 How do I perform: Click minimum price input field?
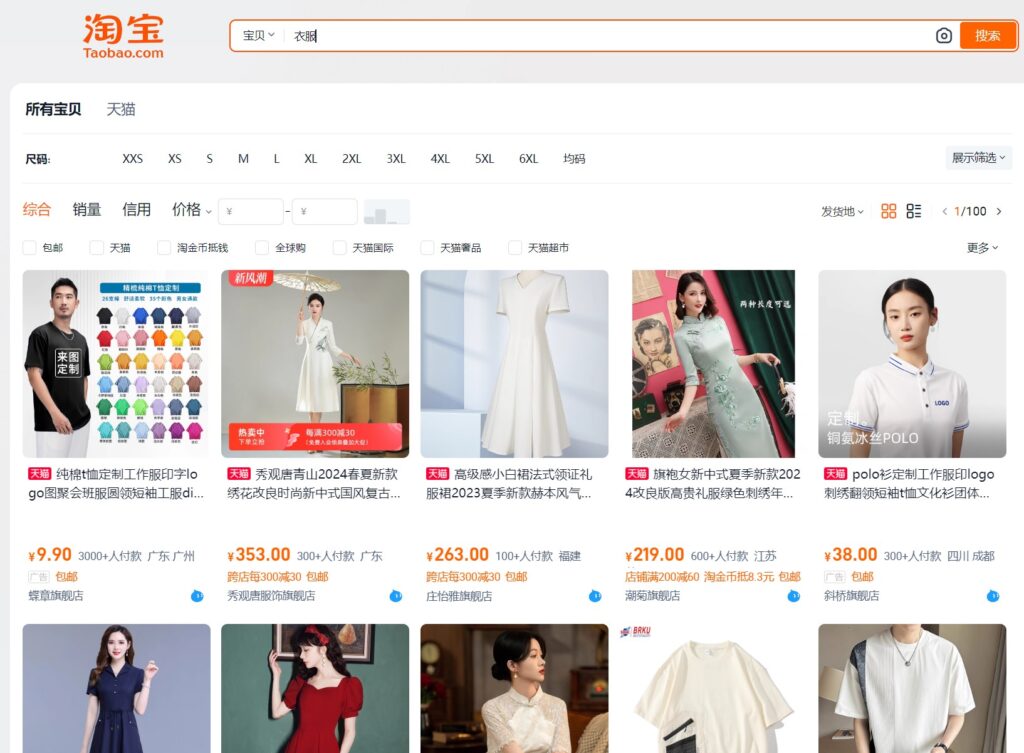[x=251, y=212]
